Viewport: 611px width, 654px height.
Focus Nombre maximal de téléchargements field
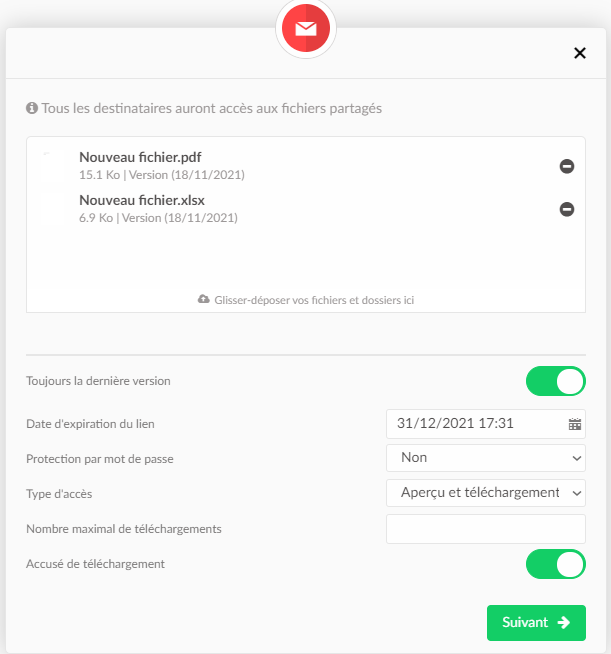point(485,529)
